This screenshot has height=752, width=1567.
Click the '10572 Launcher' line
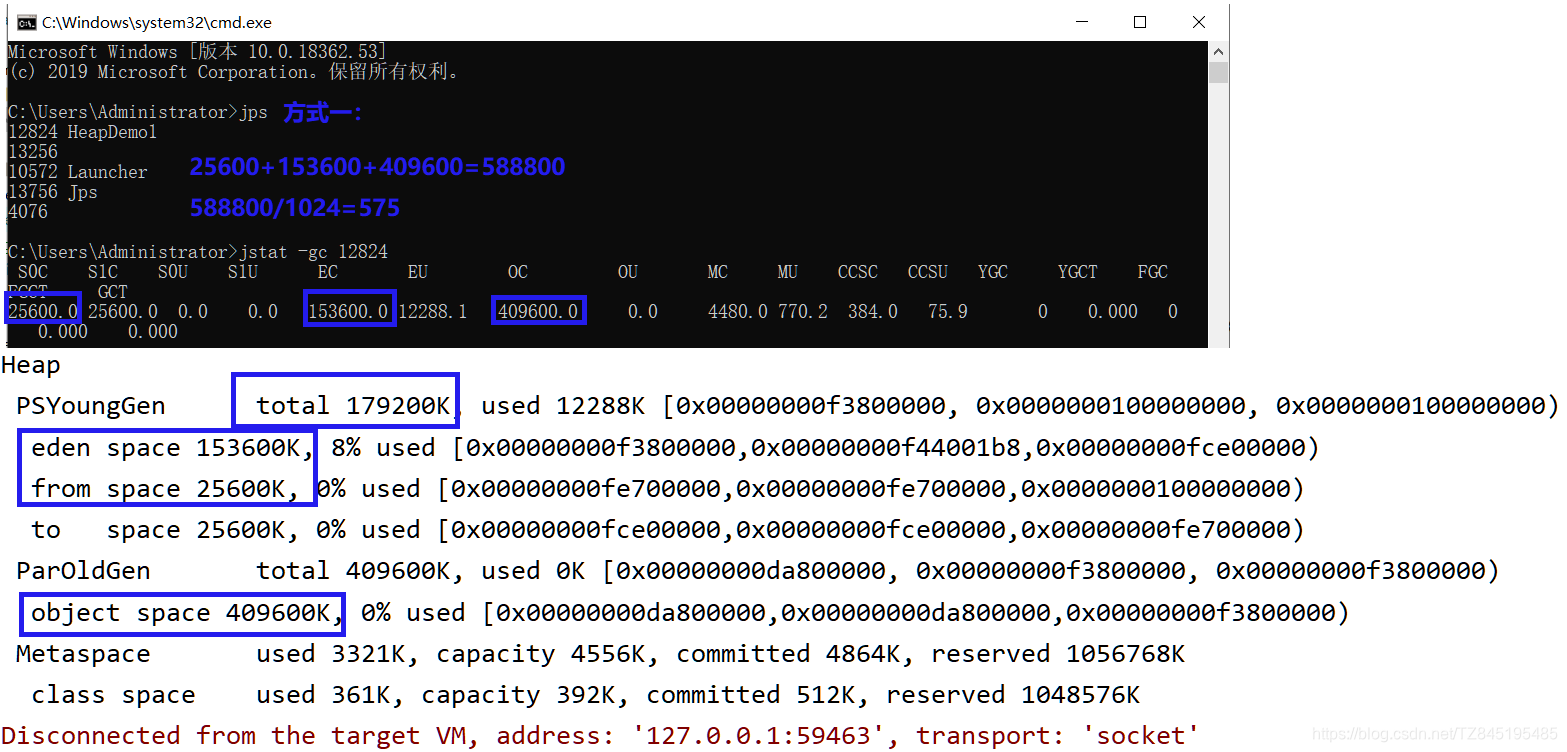point(77,172)
